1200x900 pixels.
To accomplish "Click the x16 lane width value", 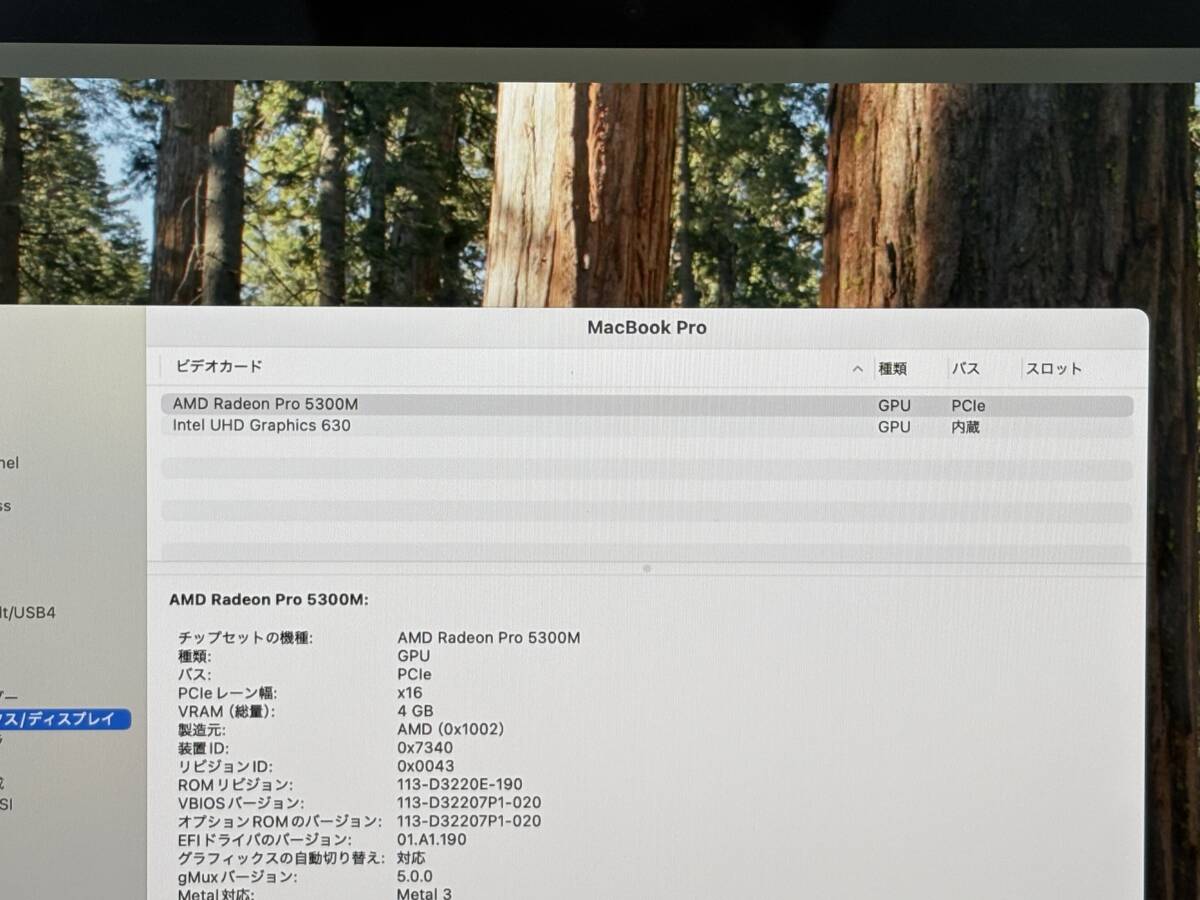I will [x=410, y=693].
